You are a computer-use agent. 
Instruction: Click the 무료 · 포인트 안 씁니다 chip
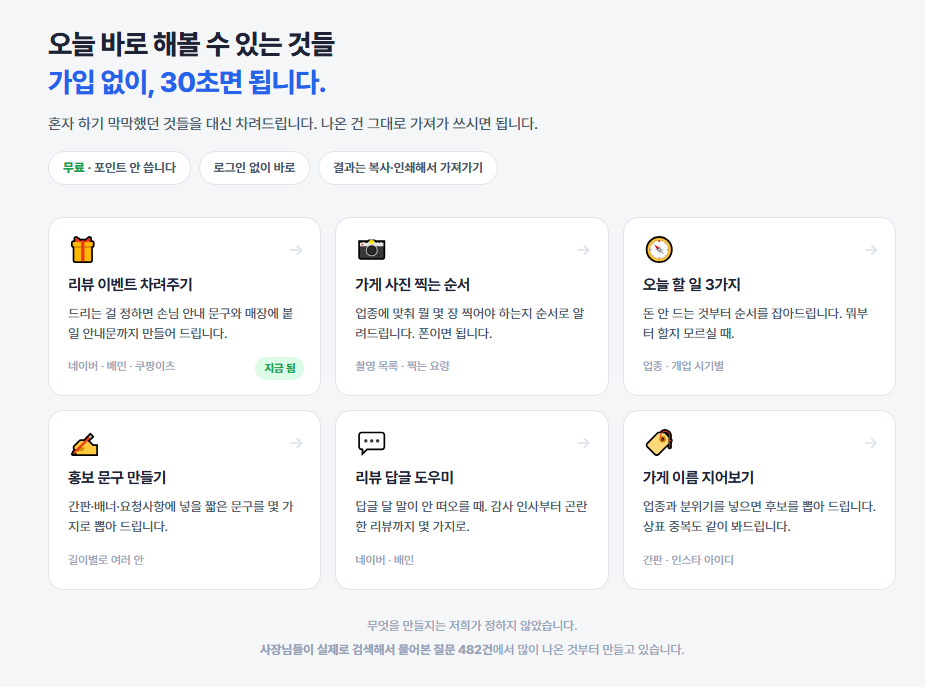(x=119, y=168)
